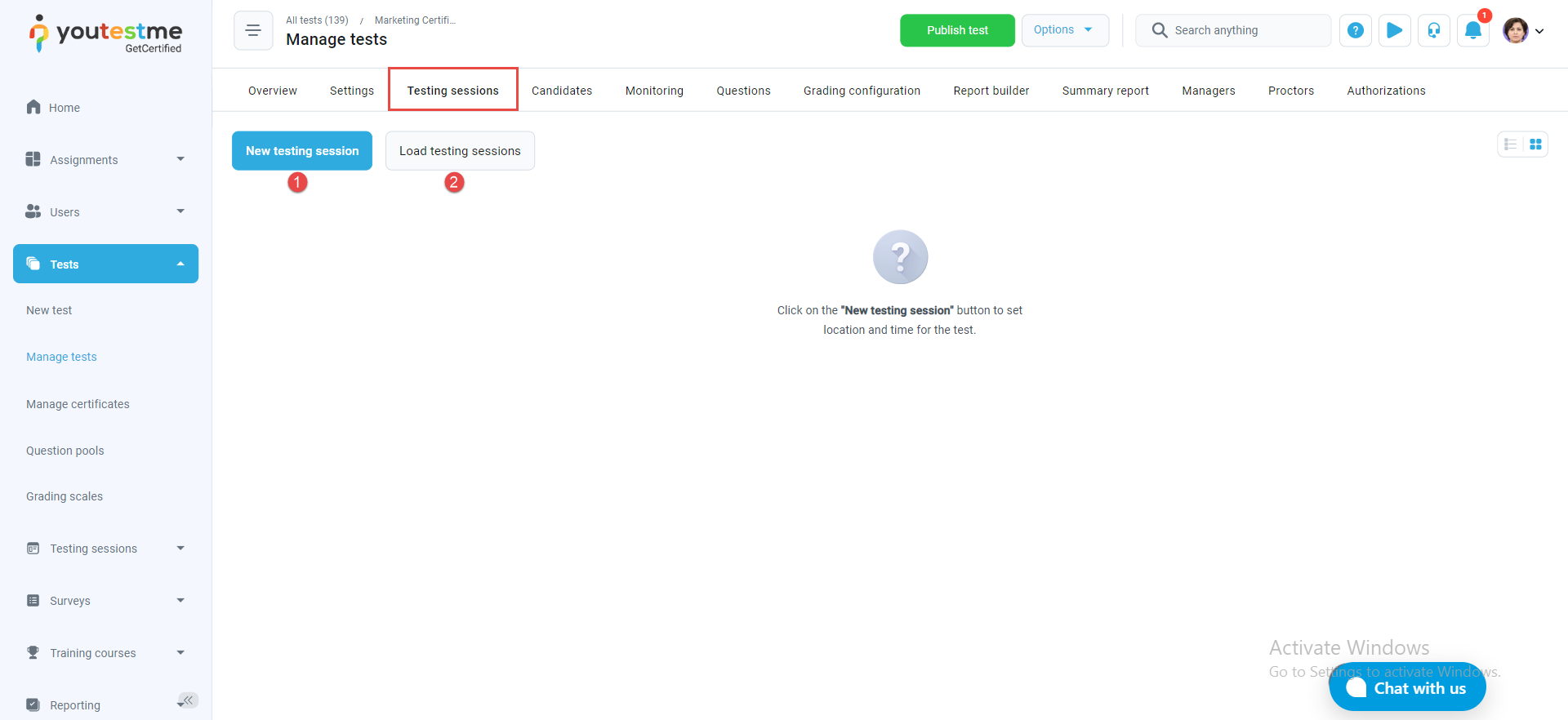Screen dimensions: 1568x720
Task: Expand the Options dropdown
Action: (x=1064, y=30)
